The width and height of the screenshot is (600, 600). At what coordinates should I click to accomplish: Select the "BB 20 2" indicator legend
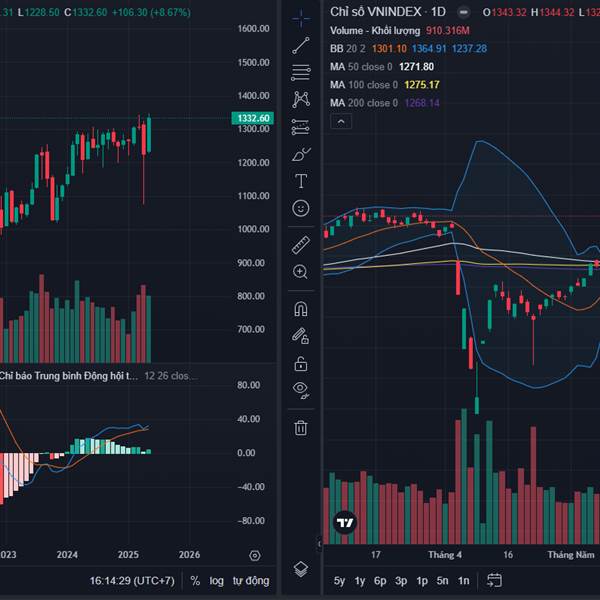click(347, 49)
